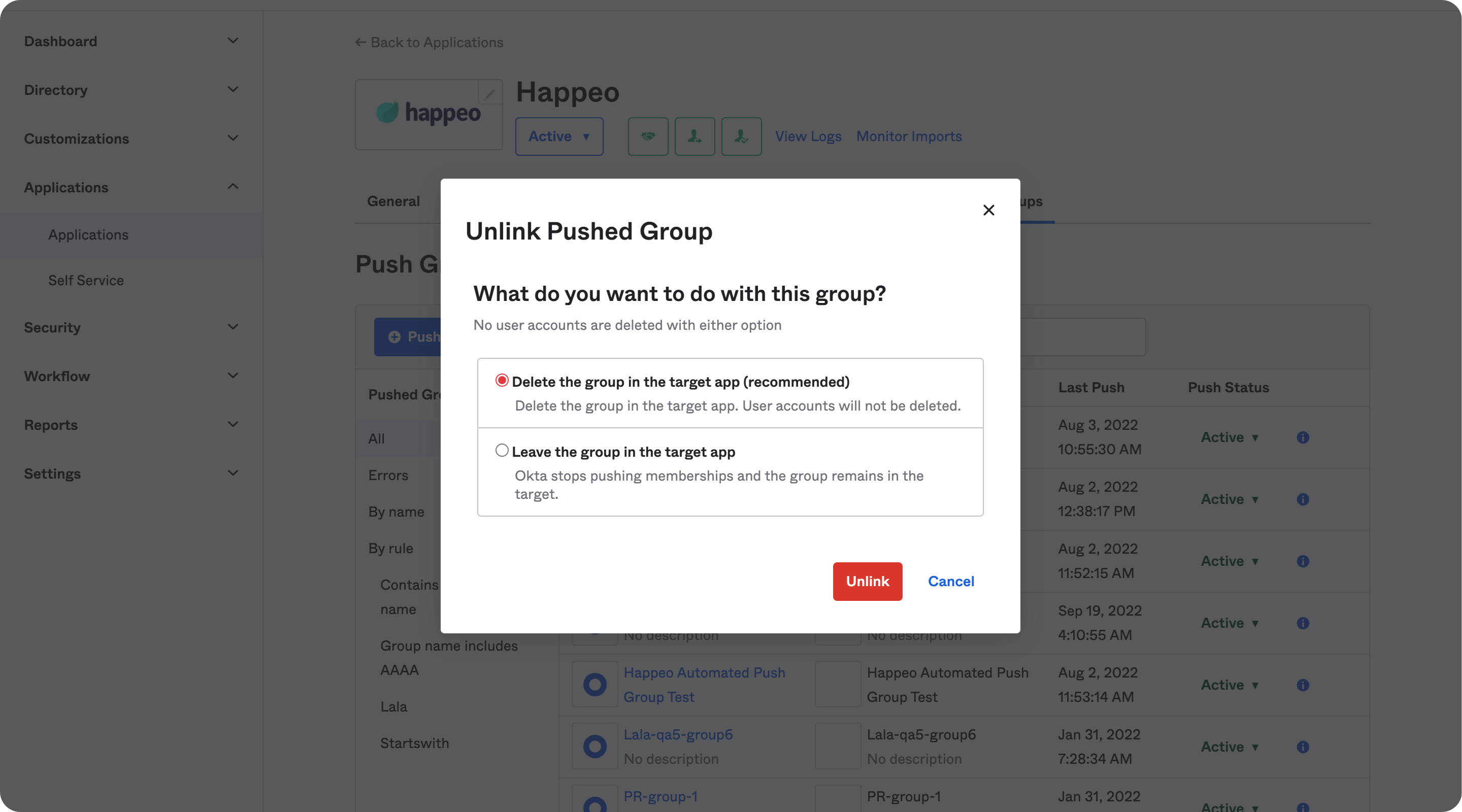Open Monitor Imports link
This screenshot has height=812, width=1462.
click(909, 137)
